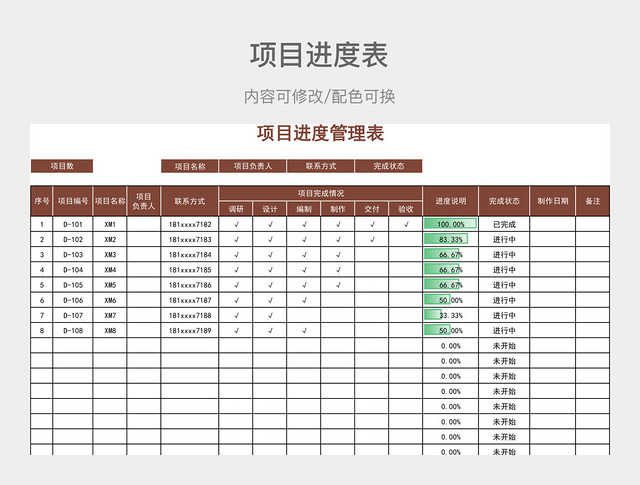
Task: Select the 已完成 status cell
Action: (x=504, y=224)
